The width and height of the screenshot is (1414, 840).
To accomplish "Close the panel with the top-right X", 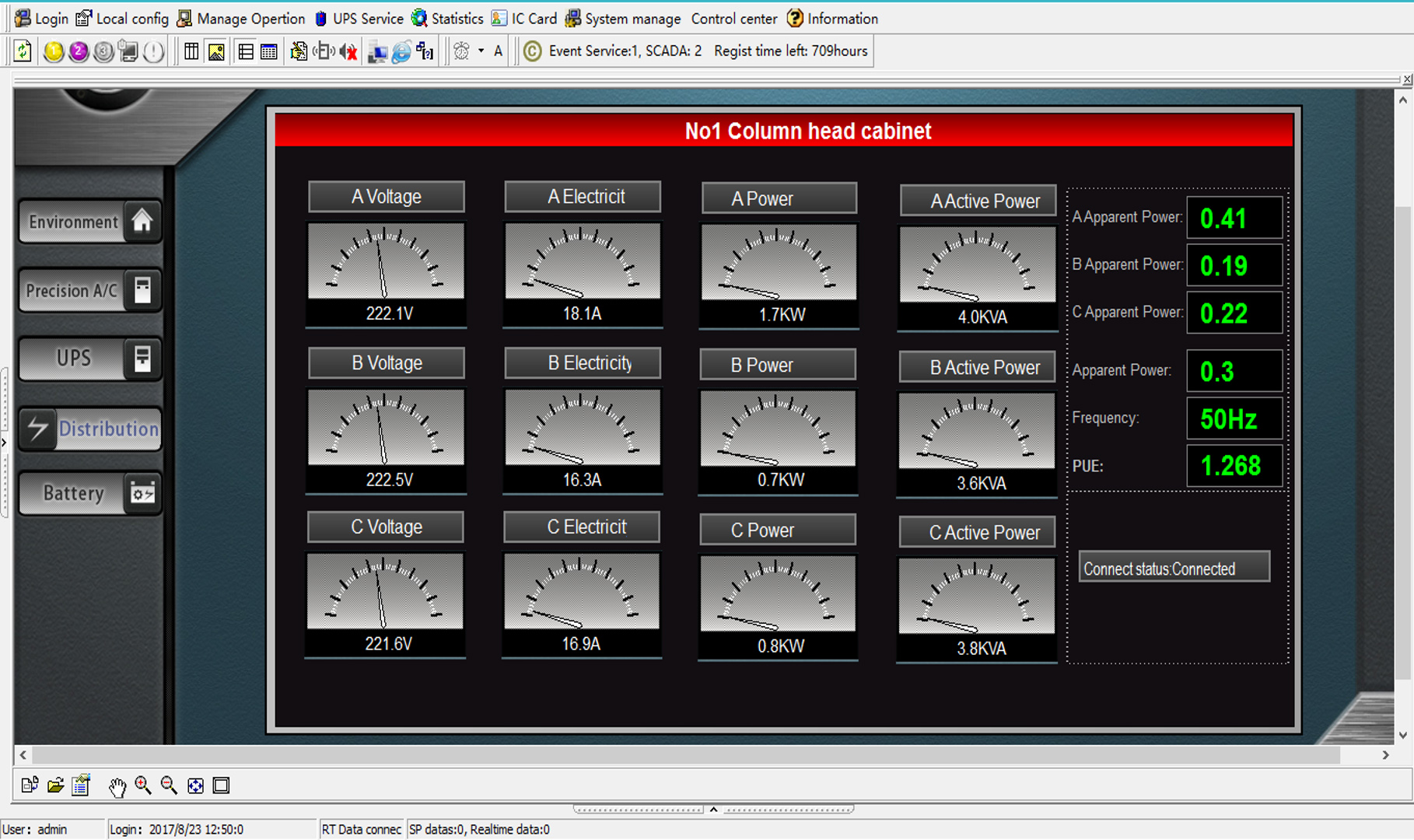I will click(1407, 79).
